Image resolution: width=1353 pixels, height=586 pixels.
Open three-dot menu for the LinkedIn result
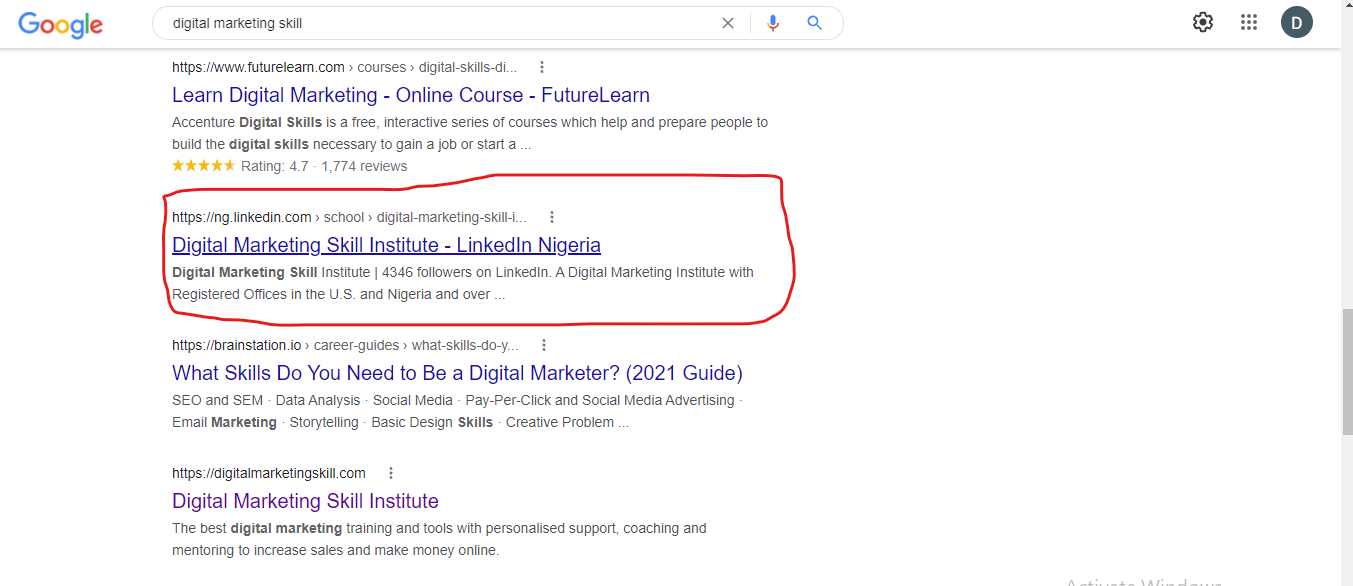(552, 217)
